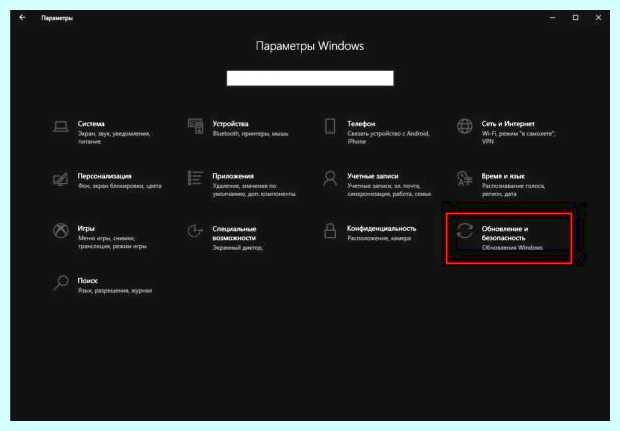Open the Приложения title link

click(x=233, y=176)
